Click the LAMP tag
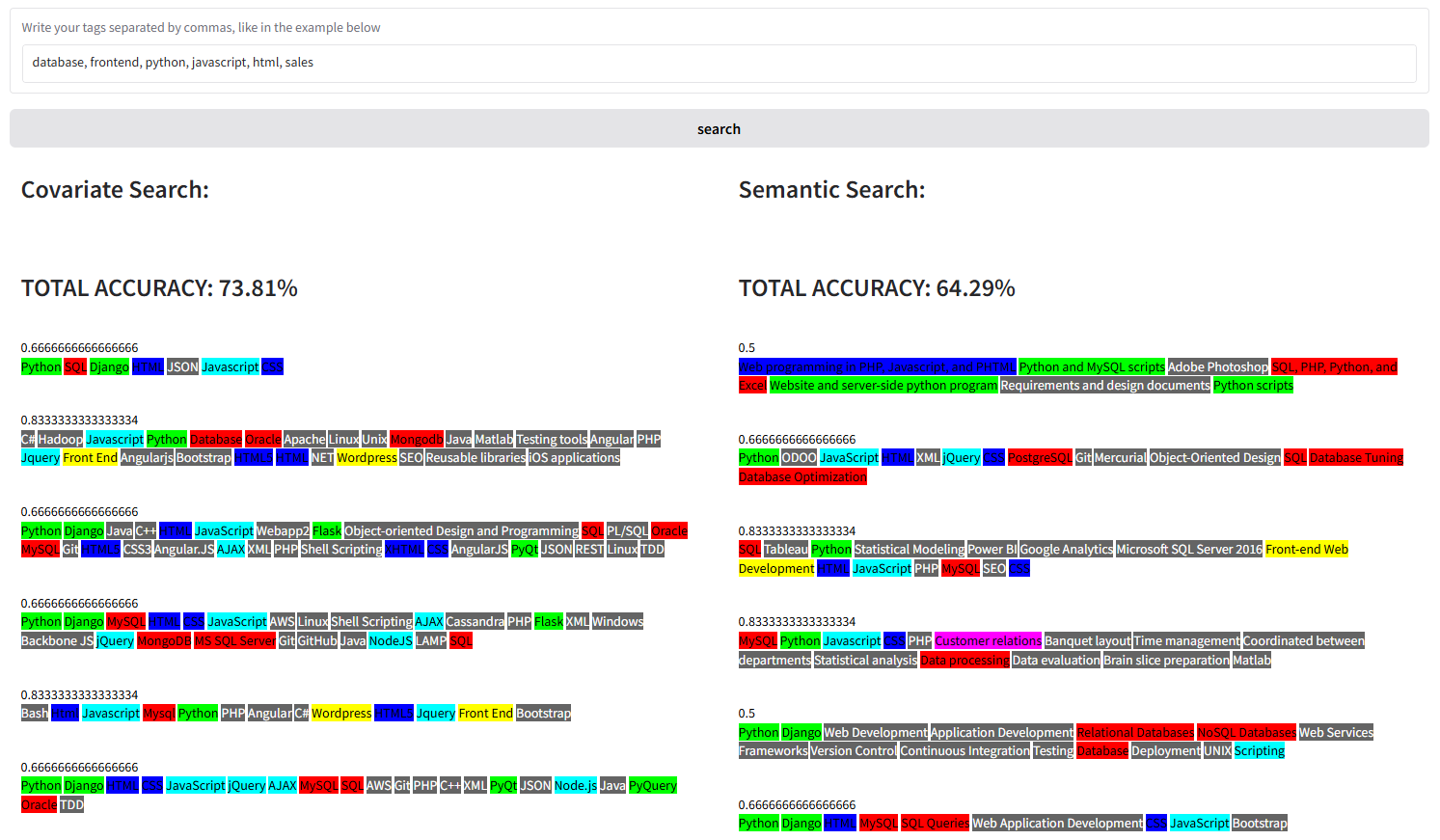Image resolution: width=1440 pixels, height=840 pixels. (430, 641)
